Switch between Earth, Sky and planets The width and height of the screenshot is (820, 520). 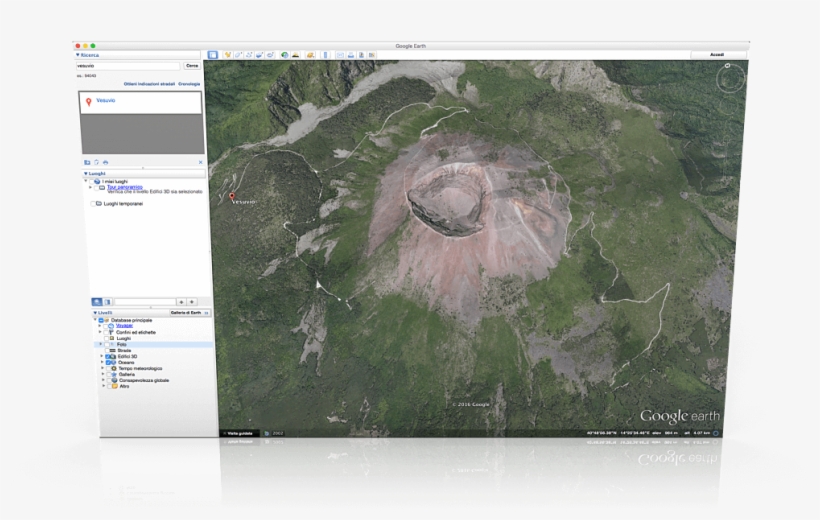[x=311, y=55]
